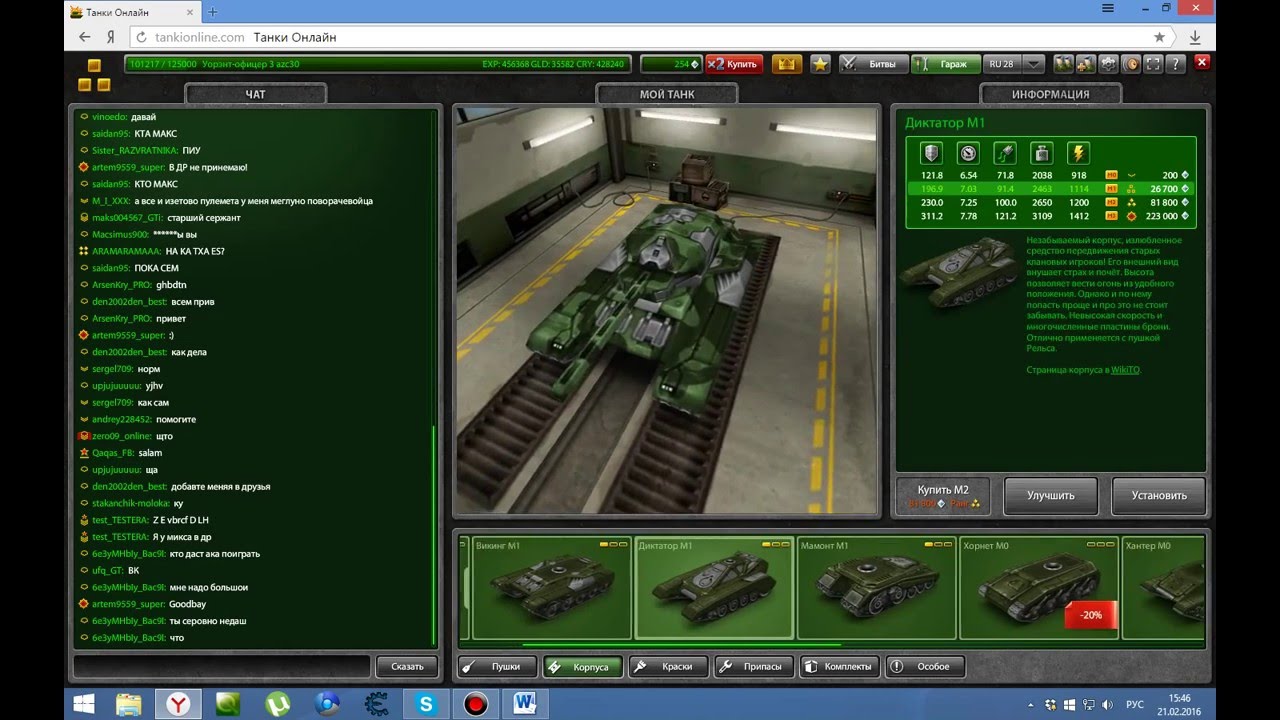1280x720 pixels.
Task: Open the Windows Start menu
Action: coord(85,704)
